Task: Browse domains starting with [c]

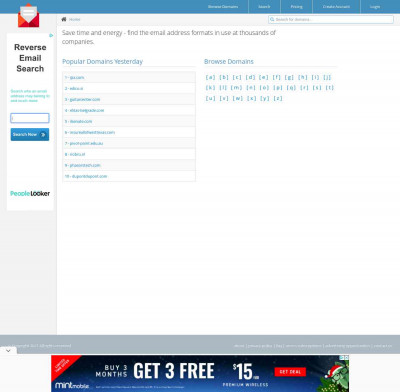Action: [237, 77]
